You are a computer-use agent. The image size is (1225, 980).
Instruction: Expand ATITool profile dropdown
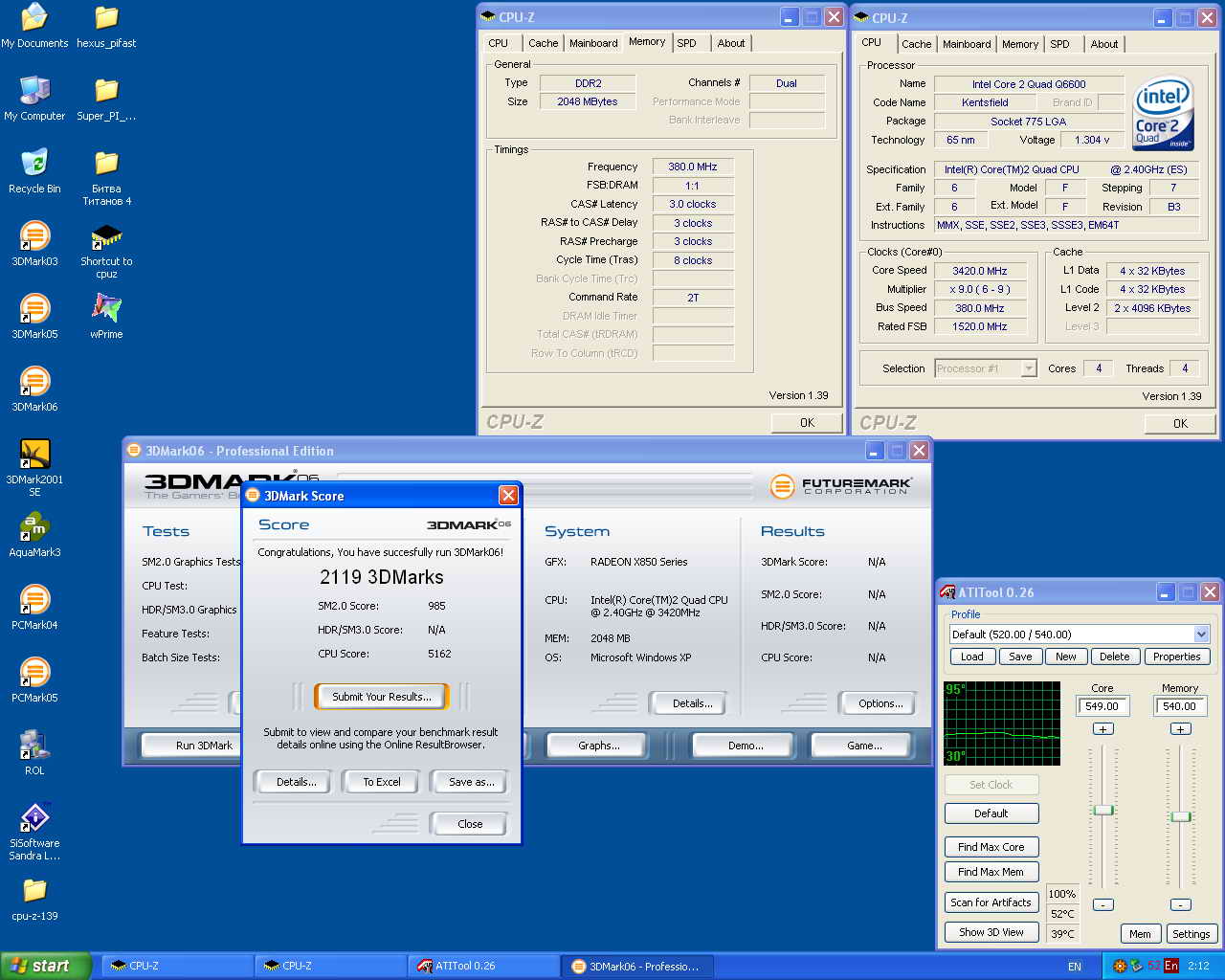pos(1202,635)
